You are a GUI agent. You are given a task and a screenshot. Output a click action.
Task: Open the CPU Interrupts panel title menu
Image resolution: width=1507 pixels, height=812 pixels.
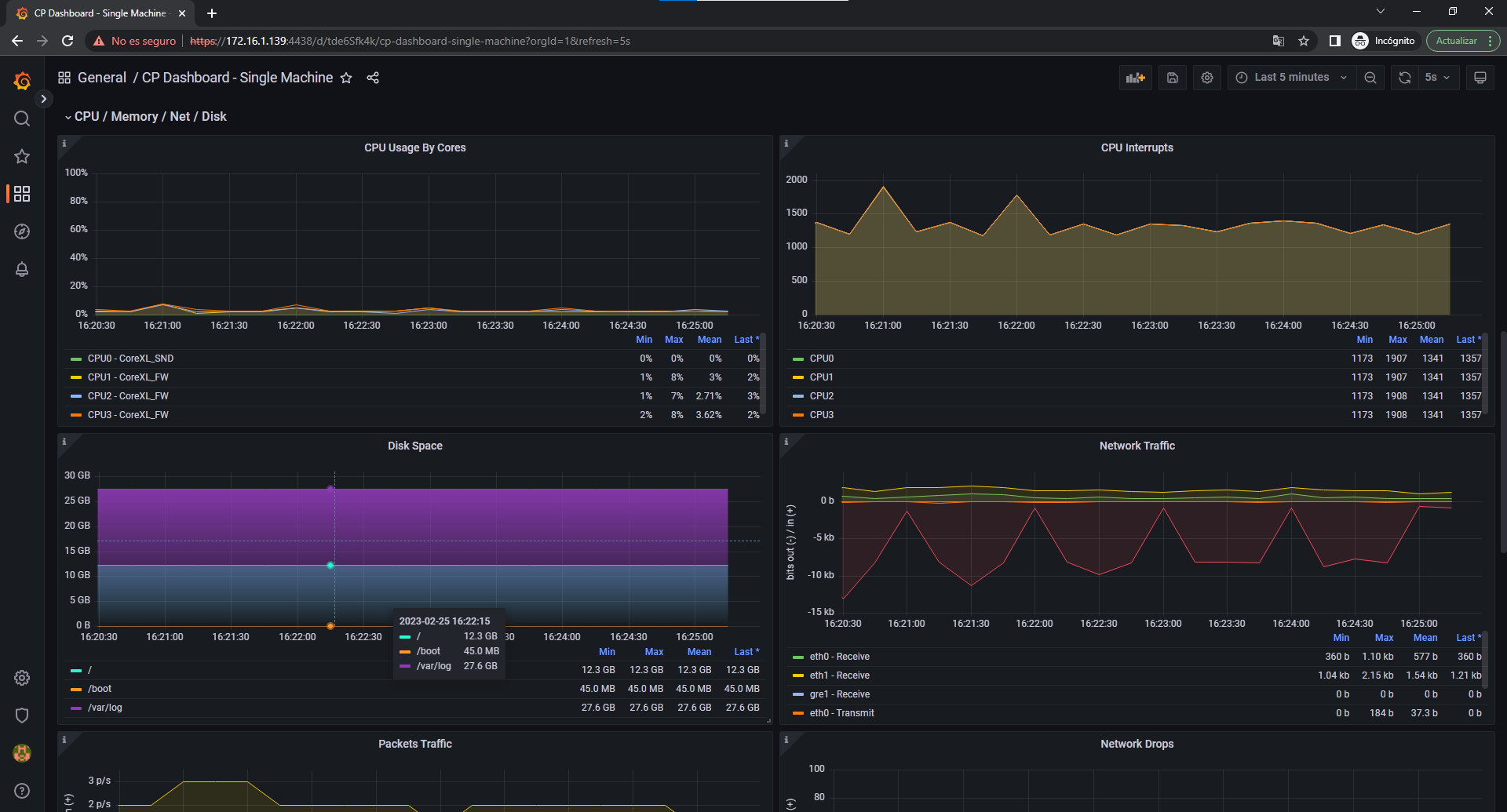click(x=1137, y=147)
